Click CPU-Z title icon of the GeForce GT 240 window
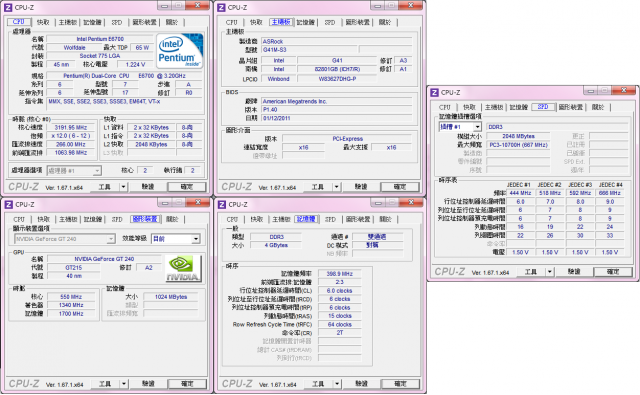This screenshot has width=640, height=395. 9,204
